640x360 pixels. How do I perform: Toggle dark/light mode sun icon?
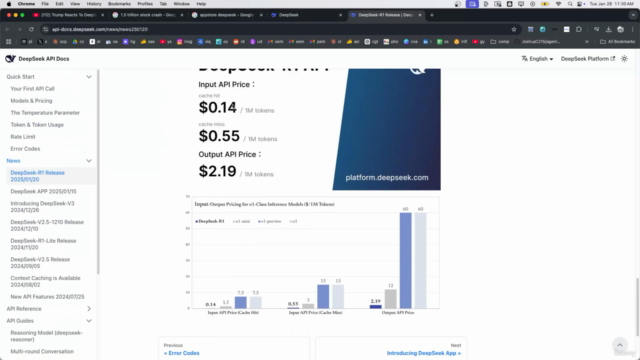coord(624,59)
